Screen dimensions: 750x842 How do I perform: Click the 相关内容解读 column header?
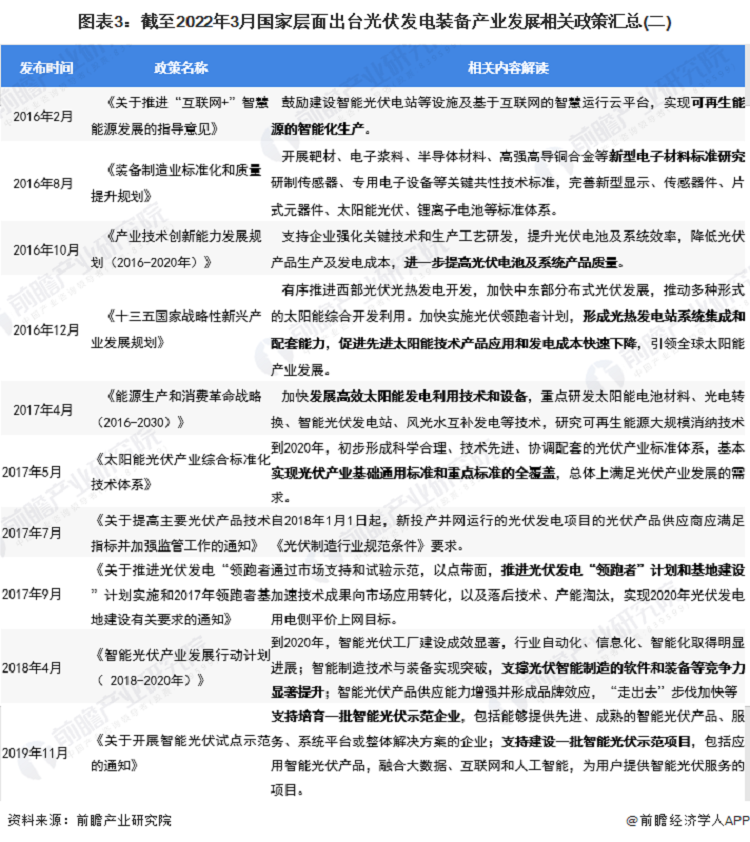click(508, 68)
